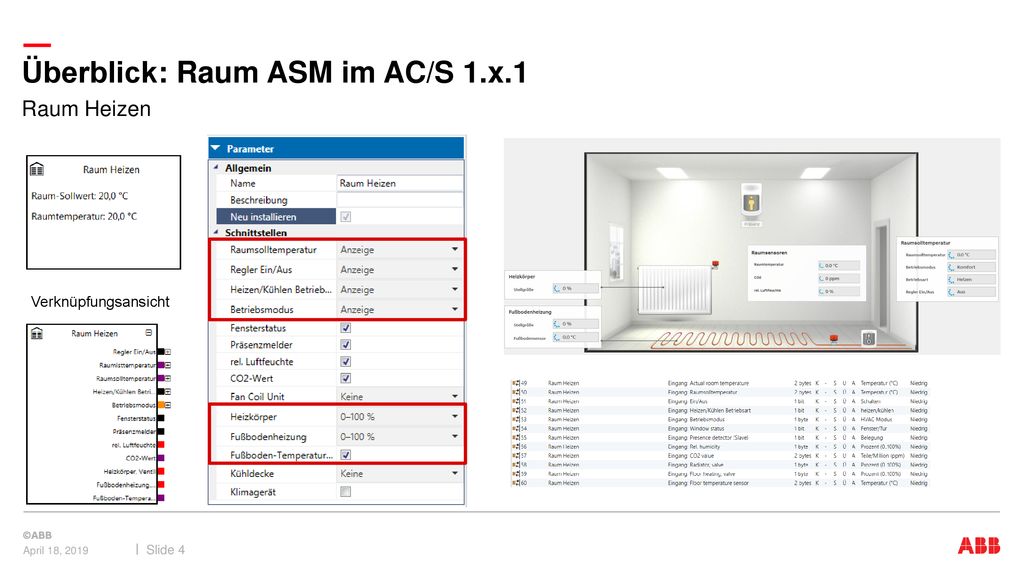
Task: Click the thermostat device icon on the room floor
Action: [x=869, y=338]
